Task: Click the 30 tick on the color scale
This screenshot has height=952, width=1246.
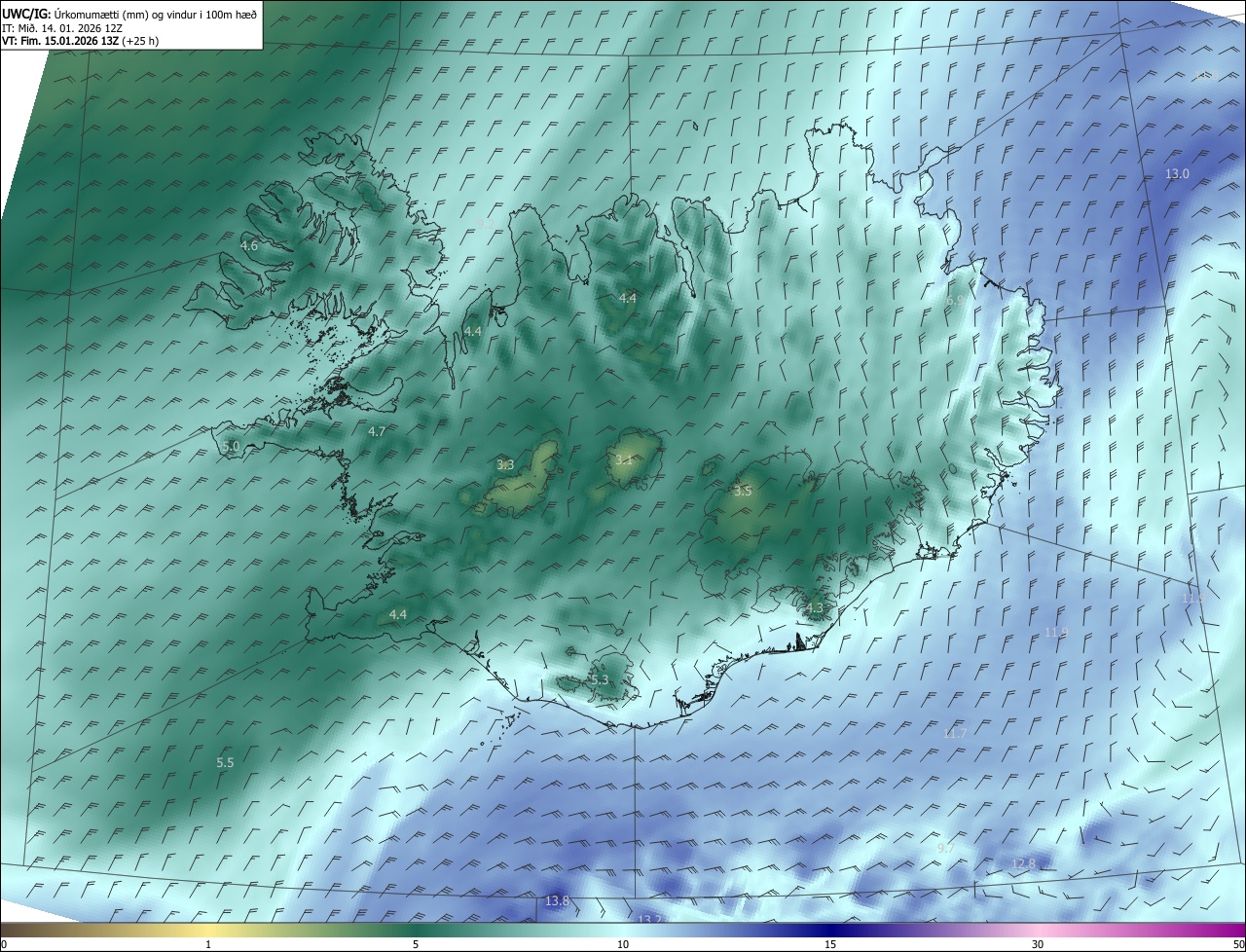Action: (x=1038, y=944)
